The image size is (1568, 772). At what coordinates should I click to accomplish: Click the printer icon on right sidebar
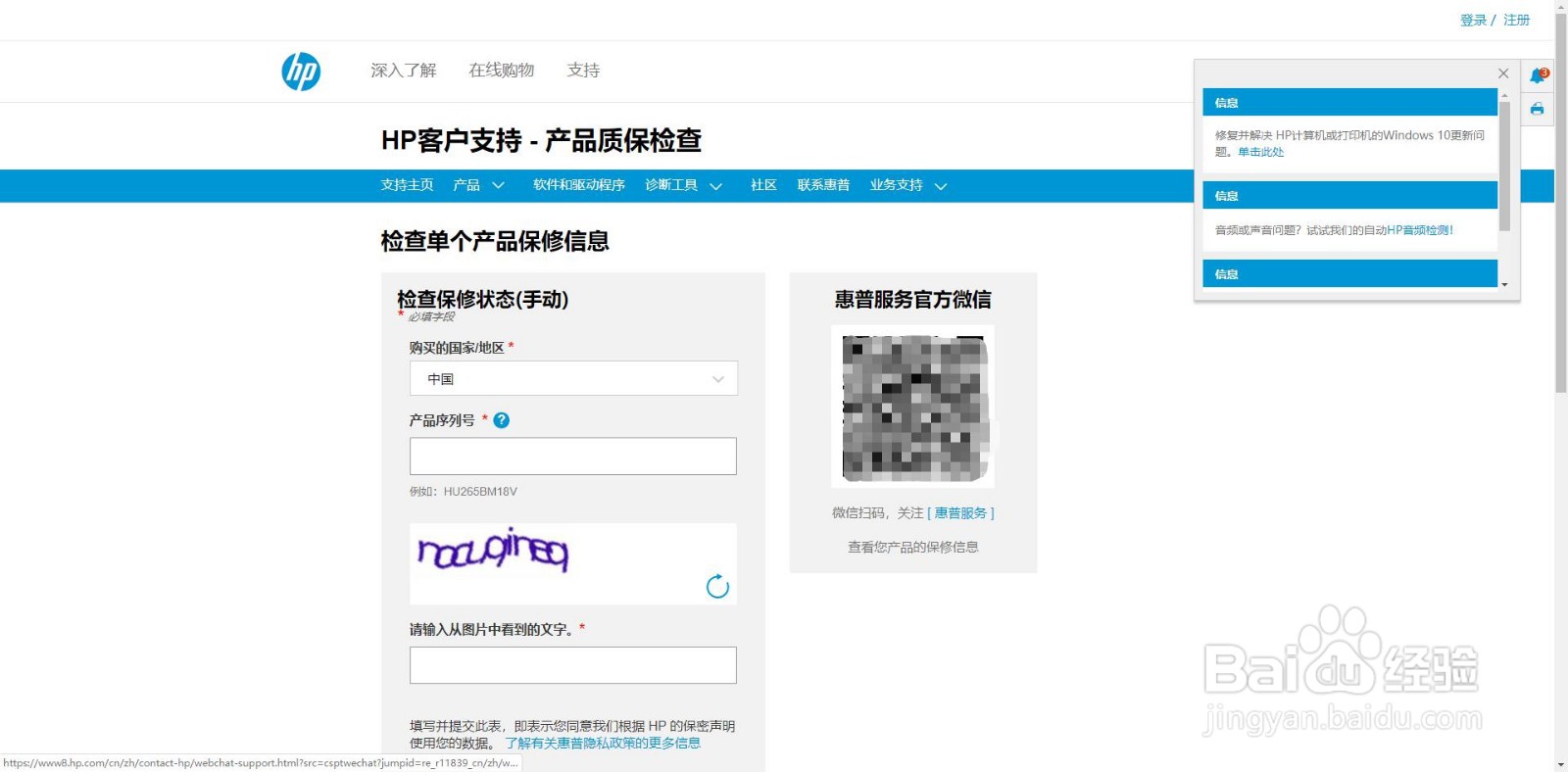pyautogui.click(x=1537, y=109)
